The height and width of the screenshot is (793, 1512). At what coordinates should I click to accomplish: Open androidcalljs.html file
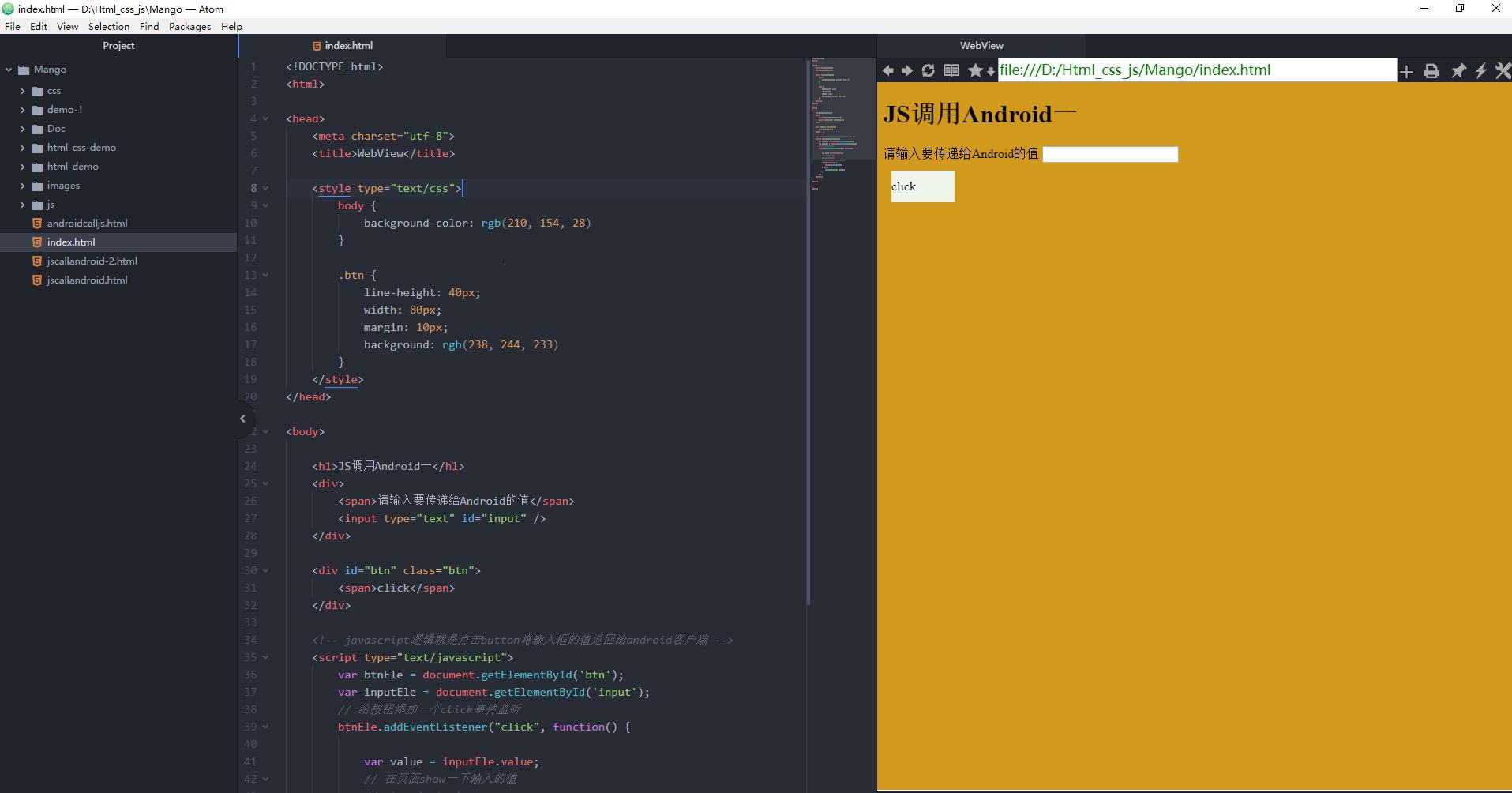87,224
